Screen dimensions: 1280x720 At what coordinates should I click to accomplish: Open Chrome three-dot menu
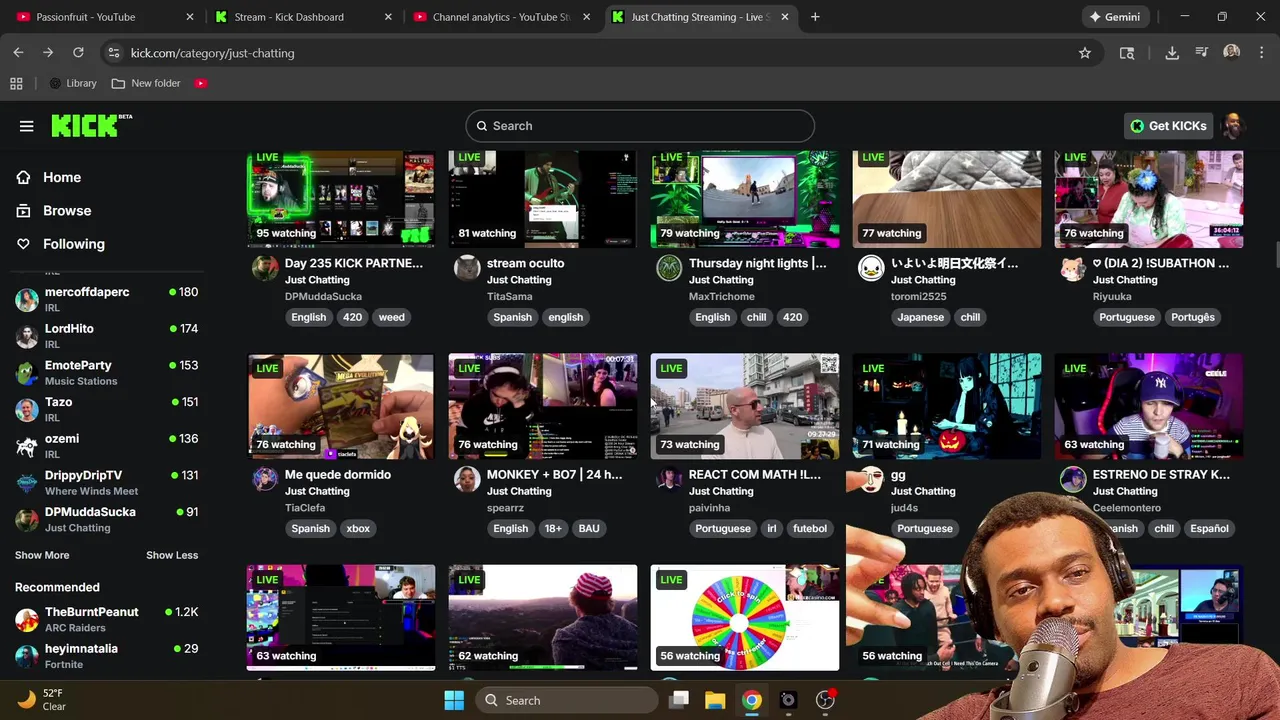[1262, 53]
